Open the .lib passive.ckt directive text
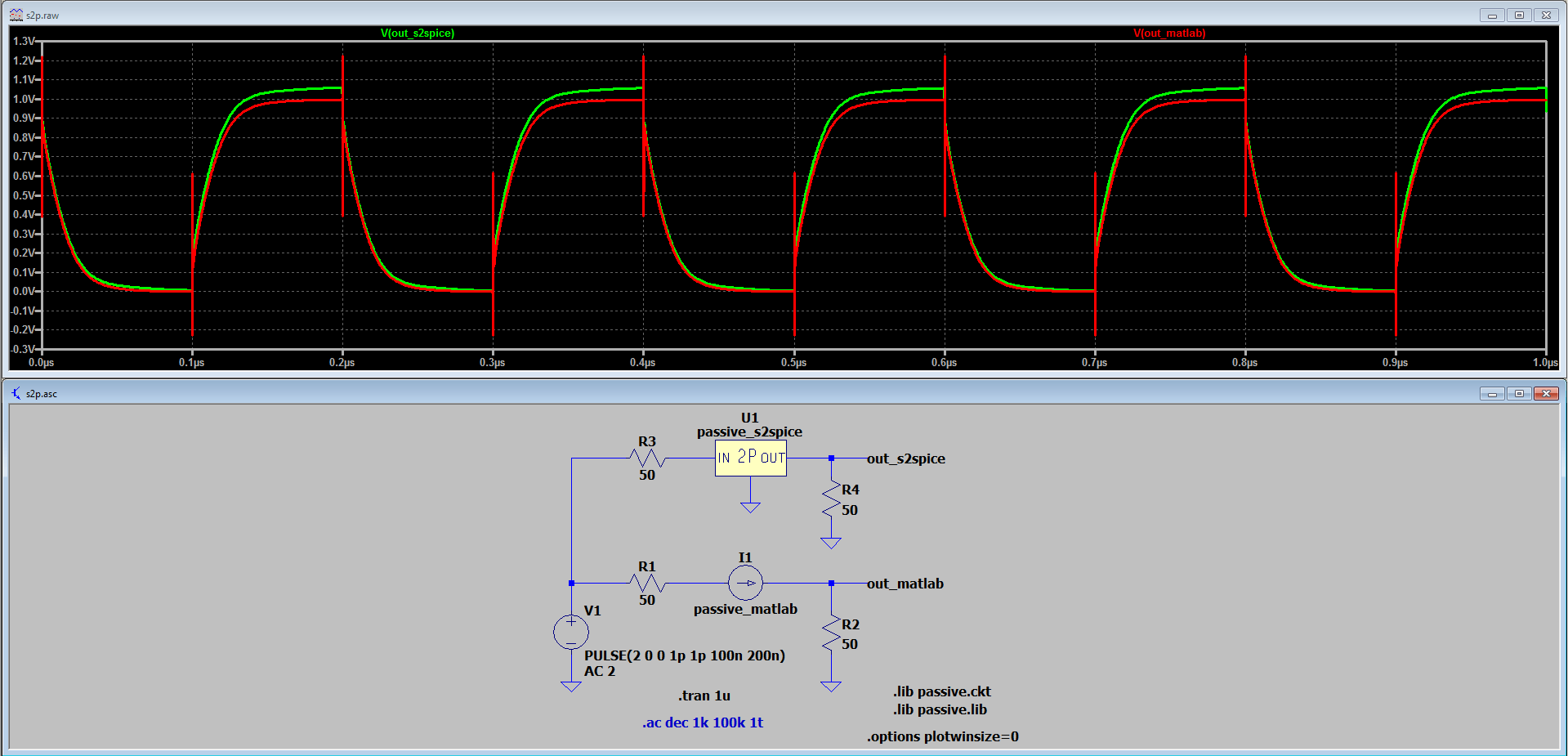This screenshot has height=756, width=1568. tap(941, 691)
